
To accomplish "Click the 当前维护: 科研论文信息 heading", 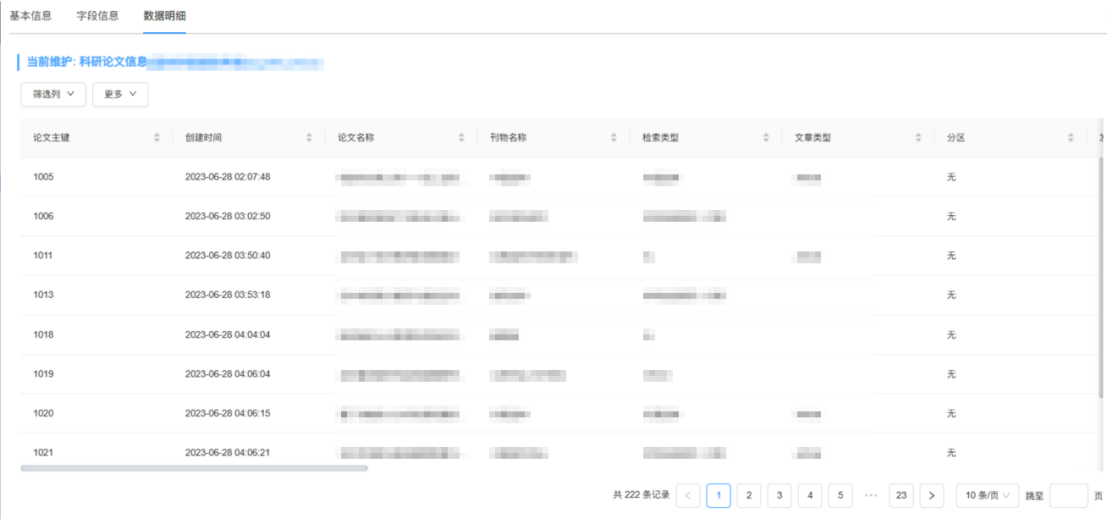I will click(87, 62).
